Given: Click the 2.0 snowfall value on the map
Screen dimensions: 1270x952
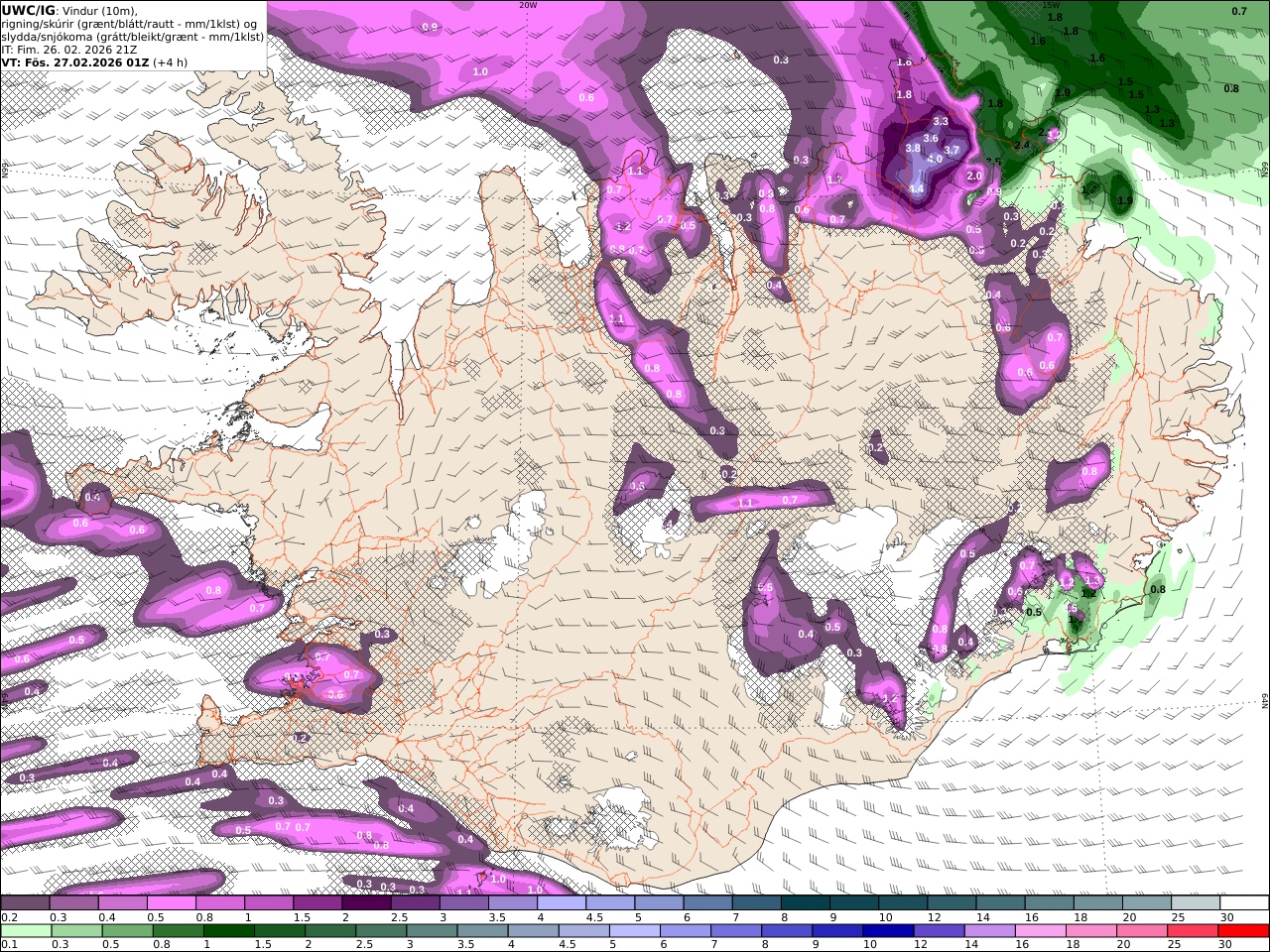Looking at the screenshot, I should (974, 176).
